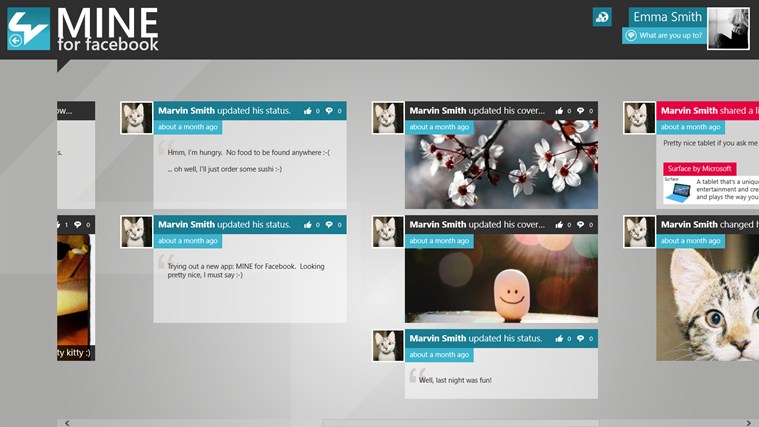Click 'Trying out a new app' status text
The height and width of the screenshot is (427, 759).
(246, 271)
